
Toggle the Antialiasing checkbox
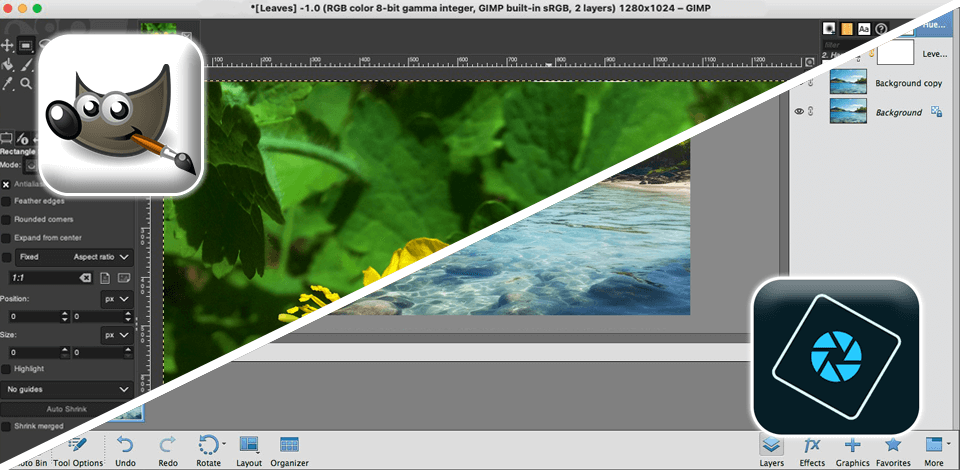tap(6, 184)
